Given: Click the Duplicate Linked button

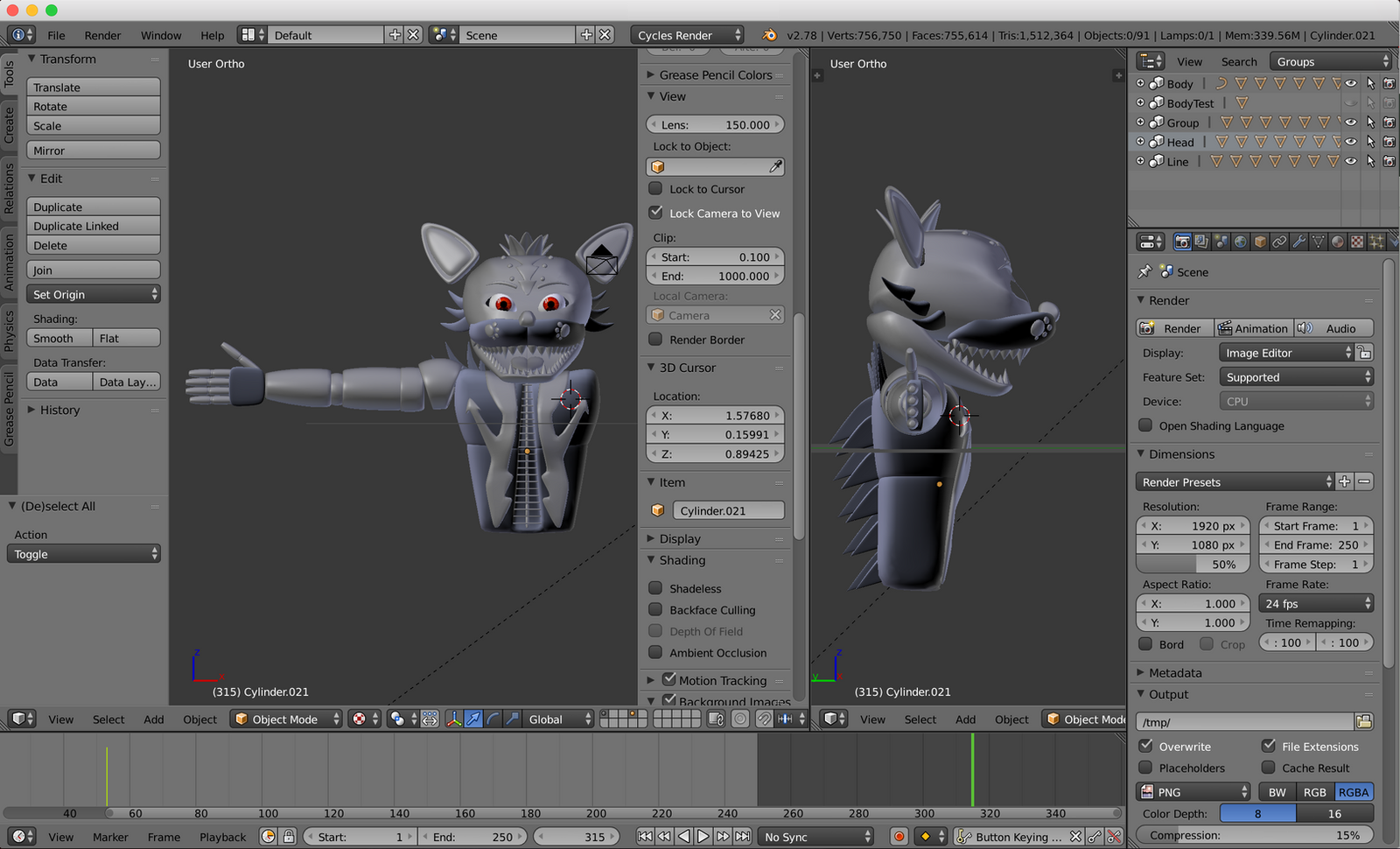Looking at the screenshot, I should coord(94,226).
